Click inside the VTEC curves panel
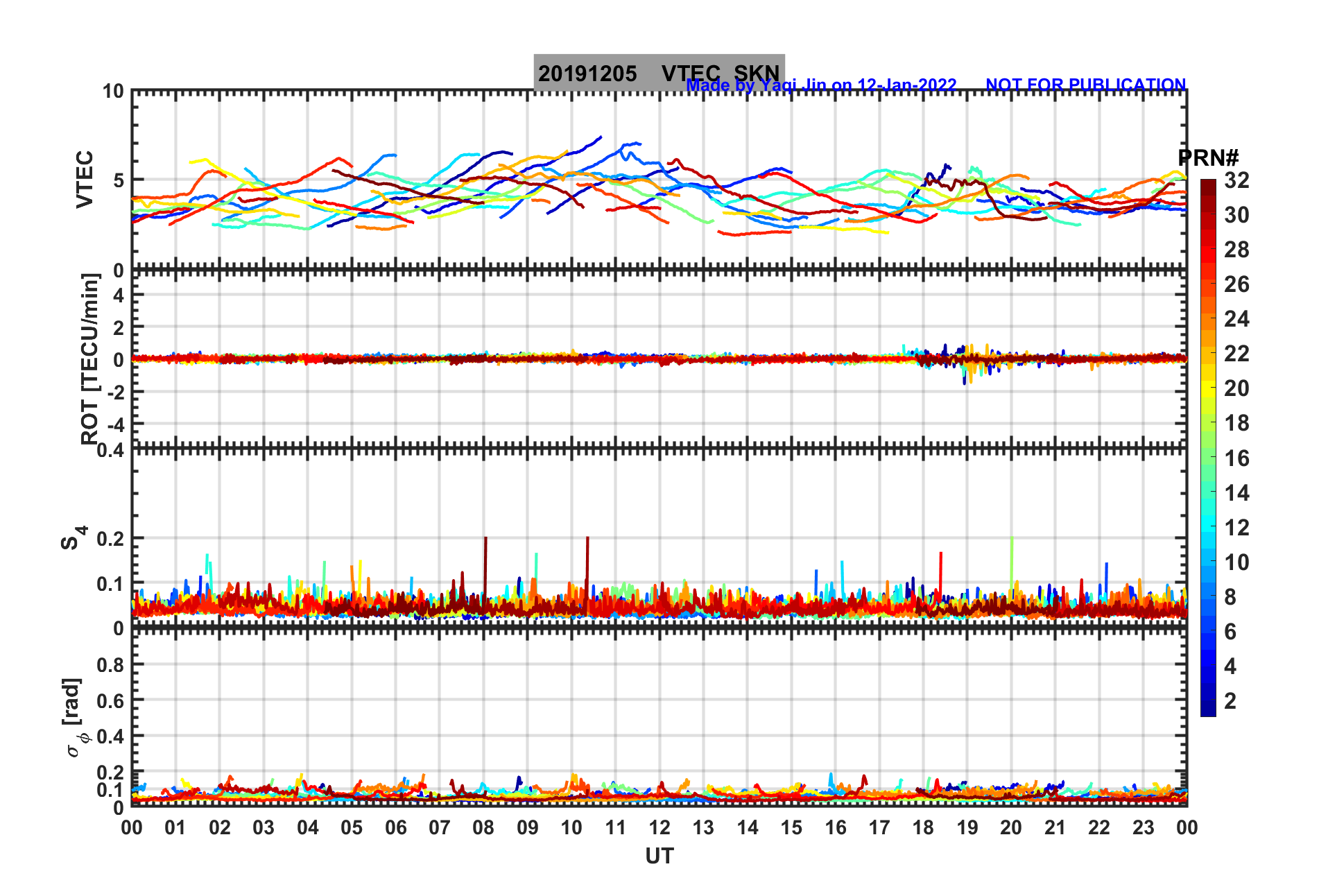 659,180
